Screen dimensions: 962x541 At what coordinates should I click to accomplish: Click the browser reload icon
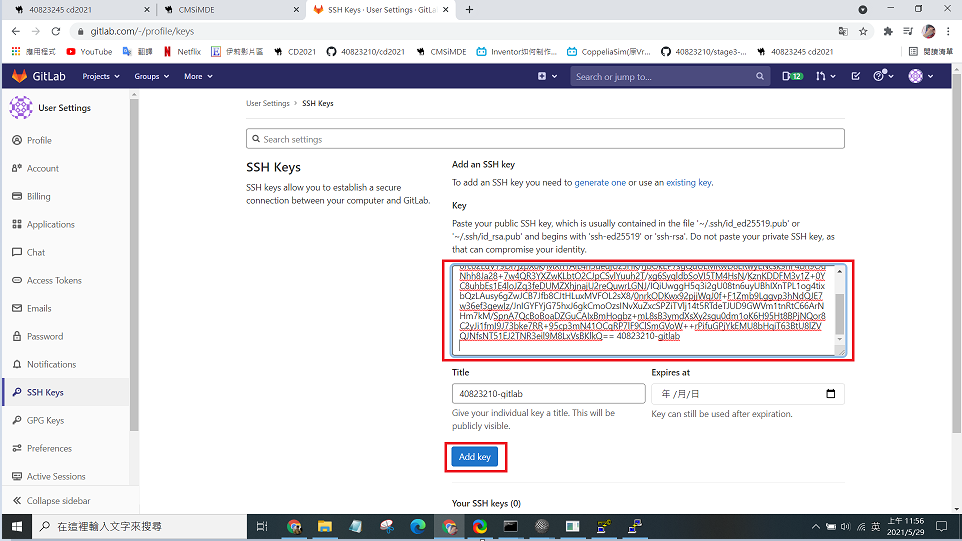click(x=56, y=31)
